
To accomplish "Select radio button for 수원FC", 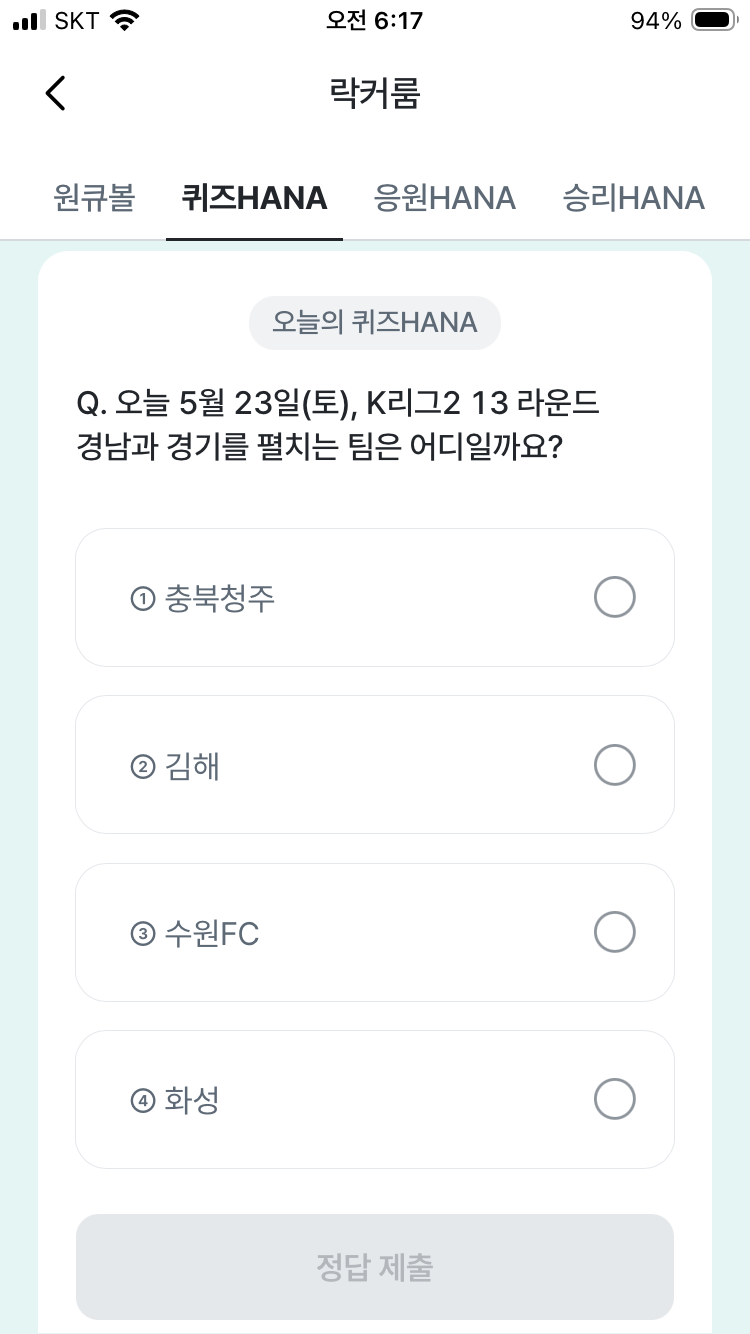I will click(x=614, y=932).
